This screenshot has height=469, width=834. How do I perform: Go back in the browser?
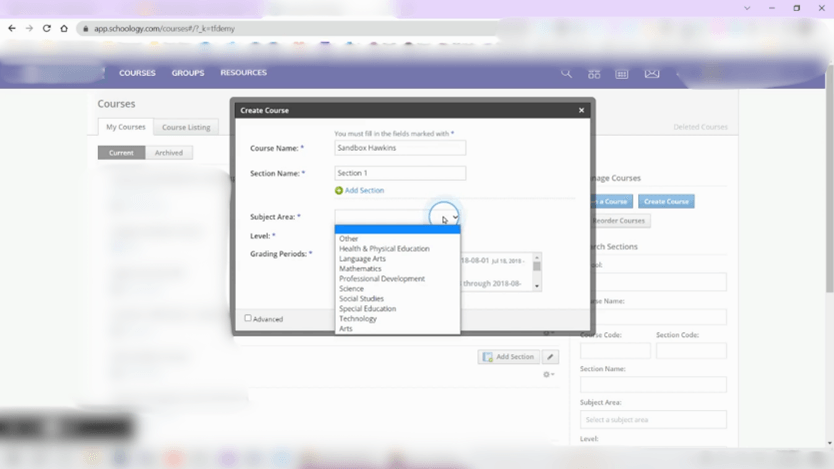(x=12, y=28)
